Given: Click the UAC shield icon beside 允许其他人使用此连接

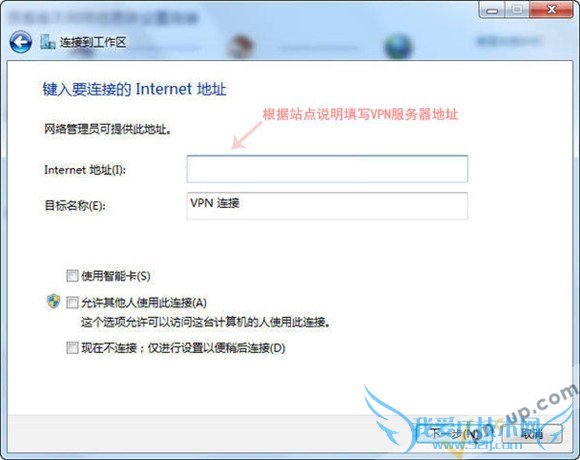Looking at the screenshot, I should (54, 301).
